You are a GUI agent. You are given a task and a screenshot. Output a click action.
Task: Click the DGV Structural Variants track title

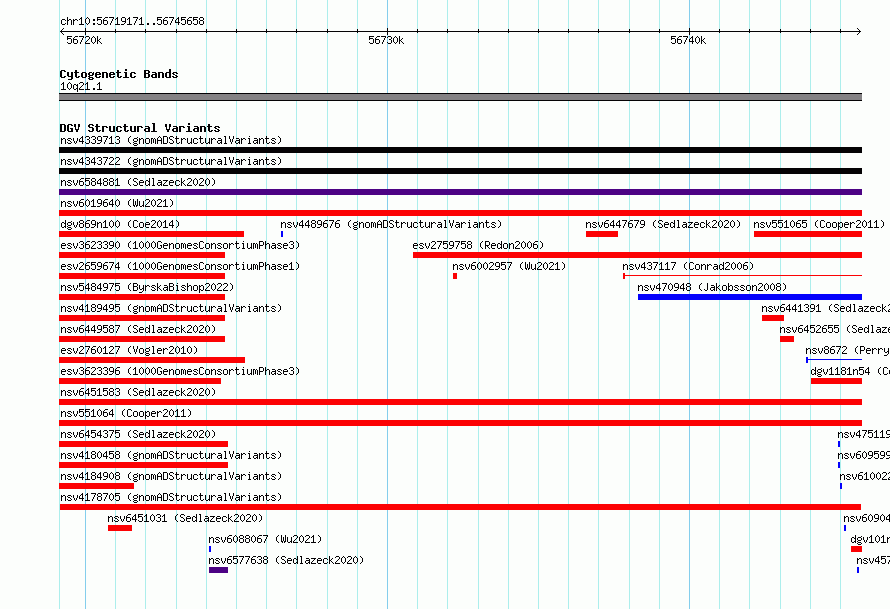tap(140, 128)
